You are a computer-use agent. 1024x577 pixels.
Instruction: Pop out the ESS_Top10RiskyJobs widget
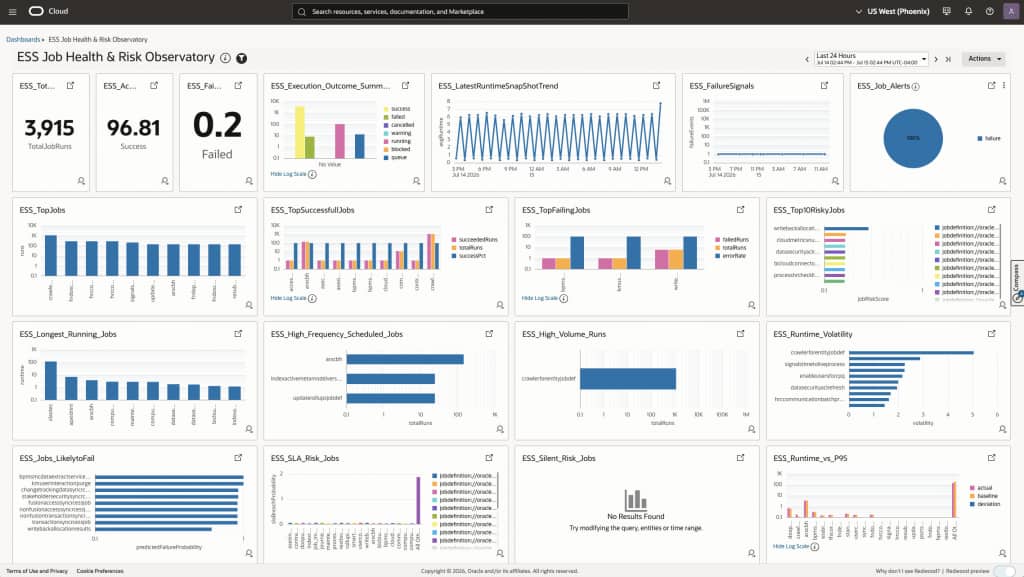(991, 210)
